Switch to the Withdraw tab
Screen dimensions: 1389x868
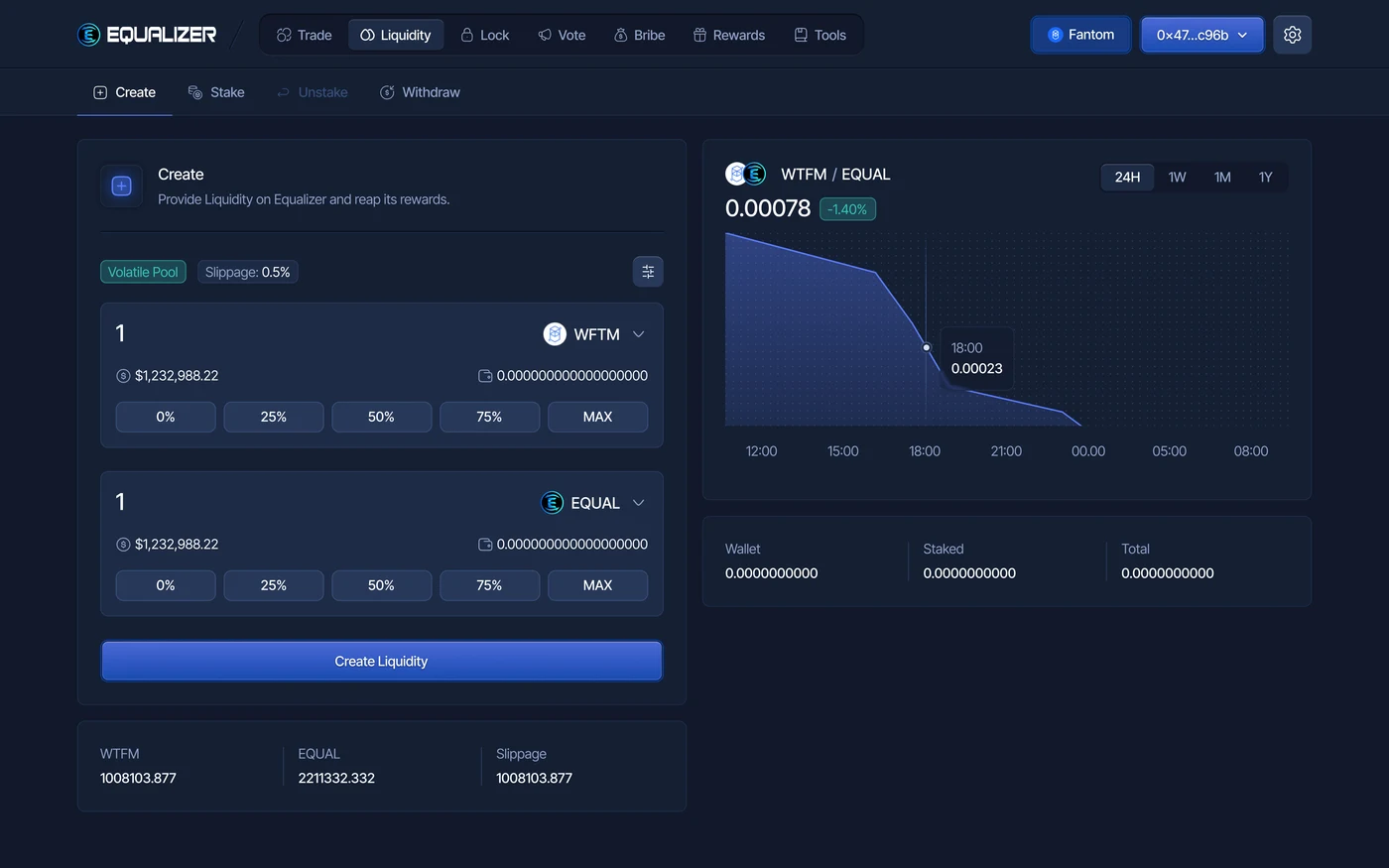pos(420,92)
